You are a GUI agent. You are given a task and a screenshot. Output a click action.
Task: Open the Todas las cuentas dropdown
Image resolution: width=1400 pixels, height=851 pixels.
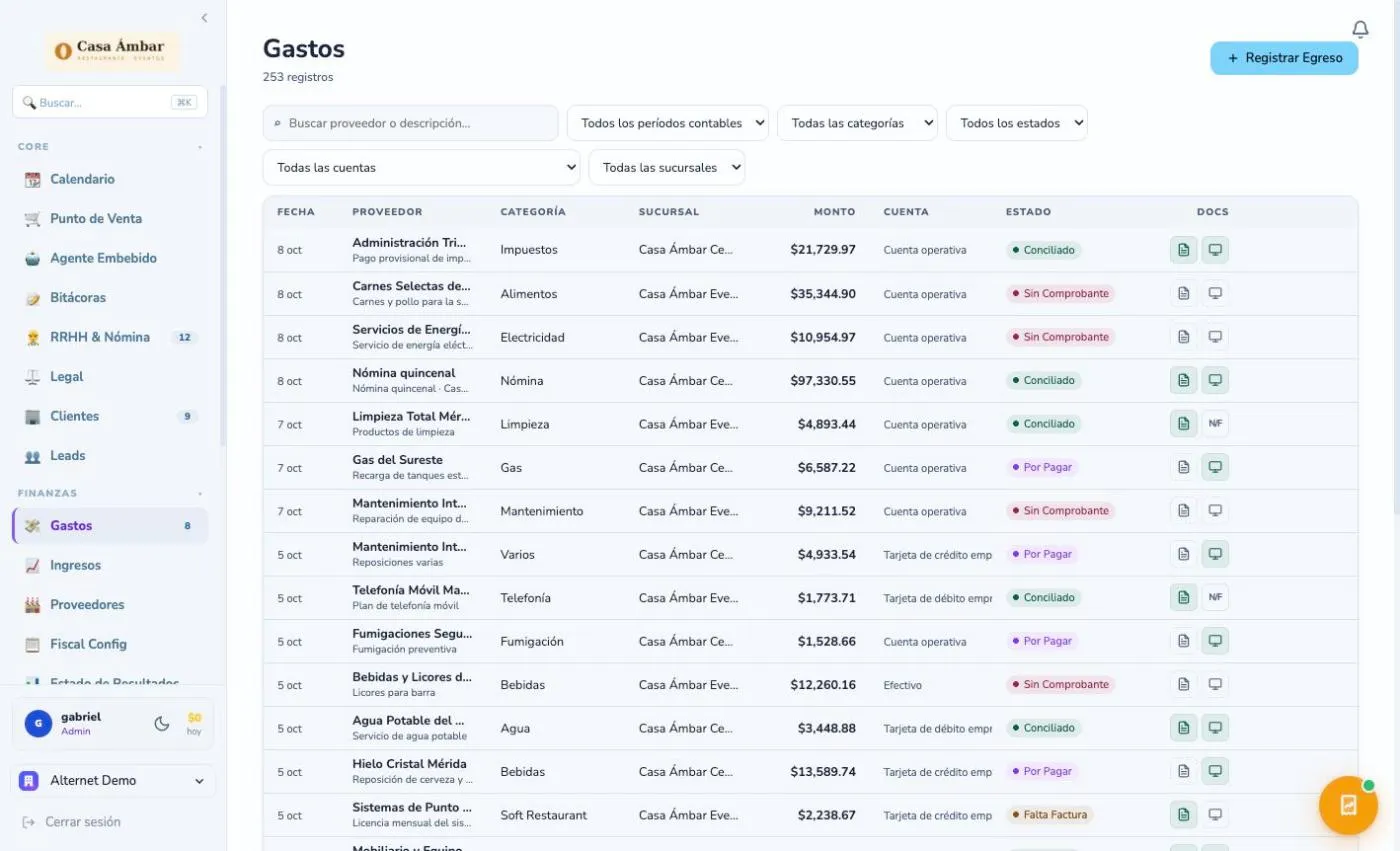pyautogui.click(x=421, y=167)
